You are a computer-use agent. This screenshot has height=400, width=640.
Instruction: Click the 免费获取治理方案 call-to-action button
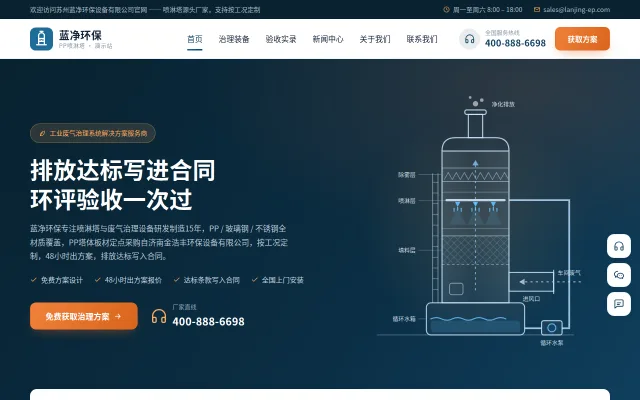pyautogui.click(x=84, y=316)
